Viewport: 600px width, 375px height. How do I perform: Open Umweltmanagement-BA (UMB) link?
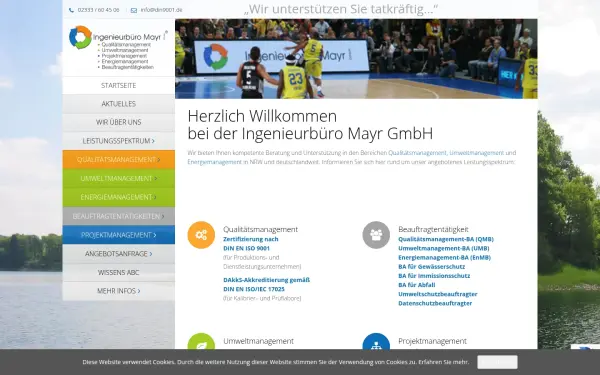point(443,248)
